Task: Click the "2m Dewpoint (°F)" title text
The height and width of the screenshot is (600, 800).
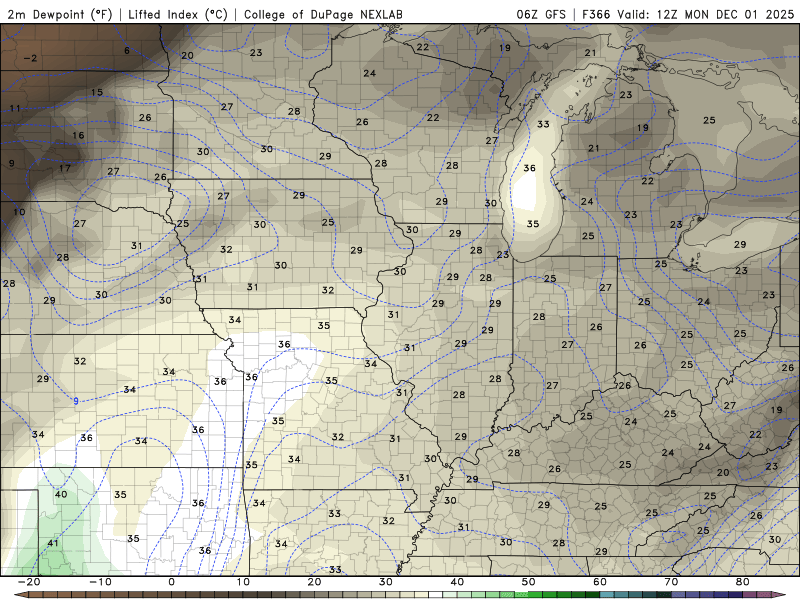Action: point(60,14)
